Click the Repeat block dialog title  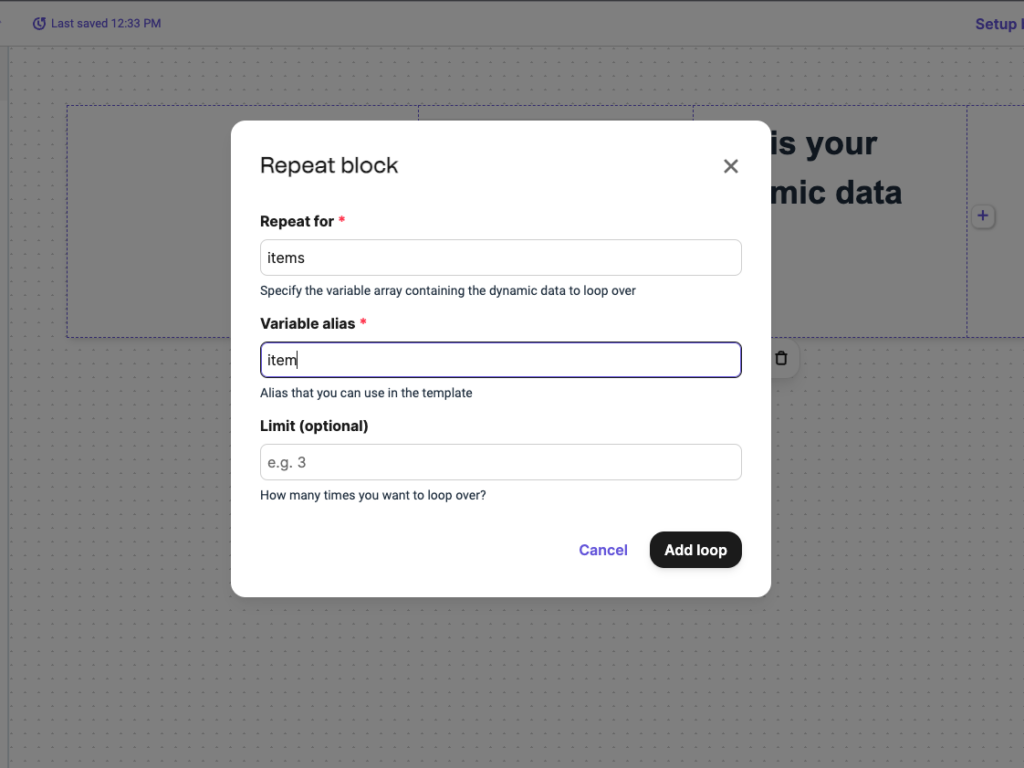coord(329,166)
